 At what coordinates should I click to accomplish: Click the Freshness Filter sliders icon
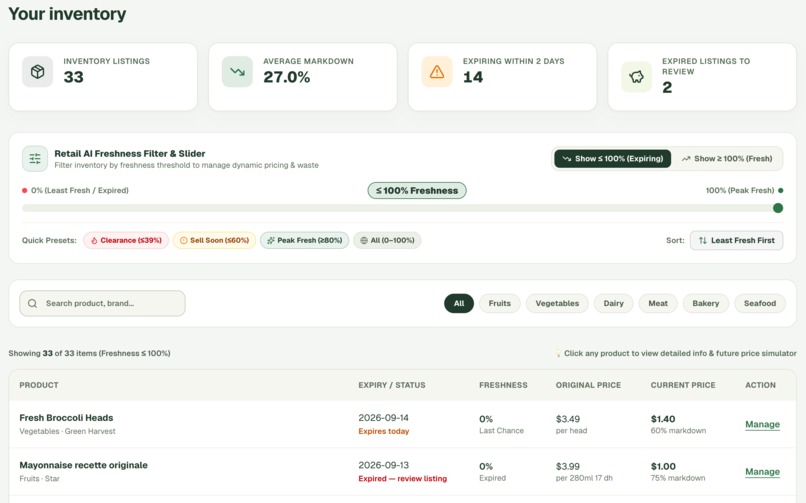[35, 159]
